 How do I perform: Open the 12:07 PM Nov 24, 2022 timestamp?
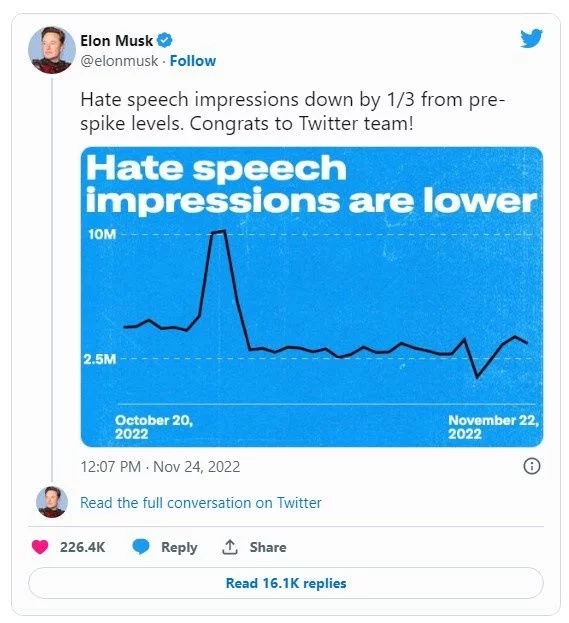[160, 466]
